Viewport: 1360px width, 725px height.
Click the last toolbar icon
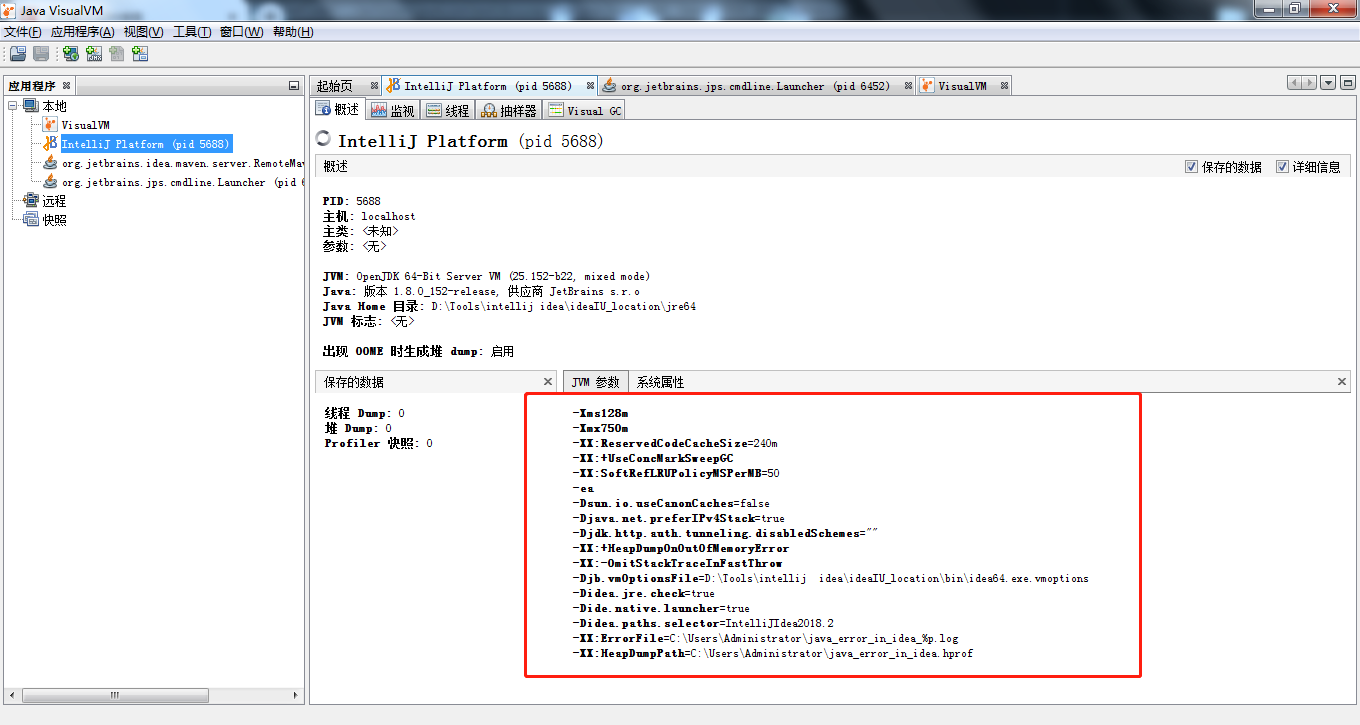[x=140, y=54]
